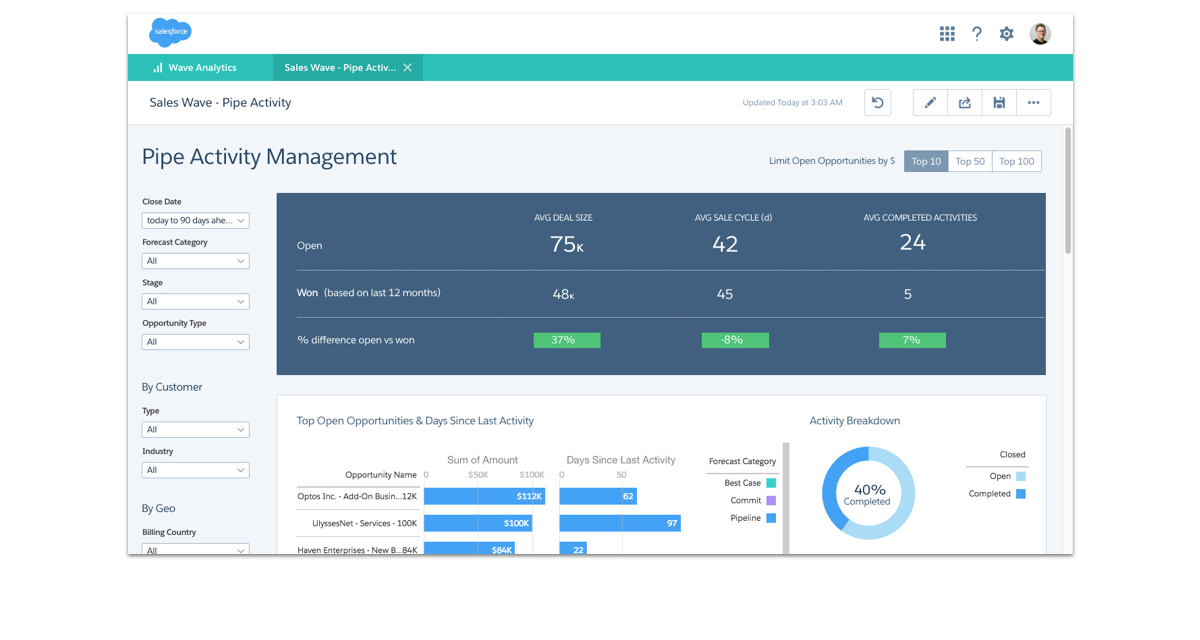
Task: Select the Top 50 limit option
Action: (970, 161)
